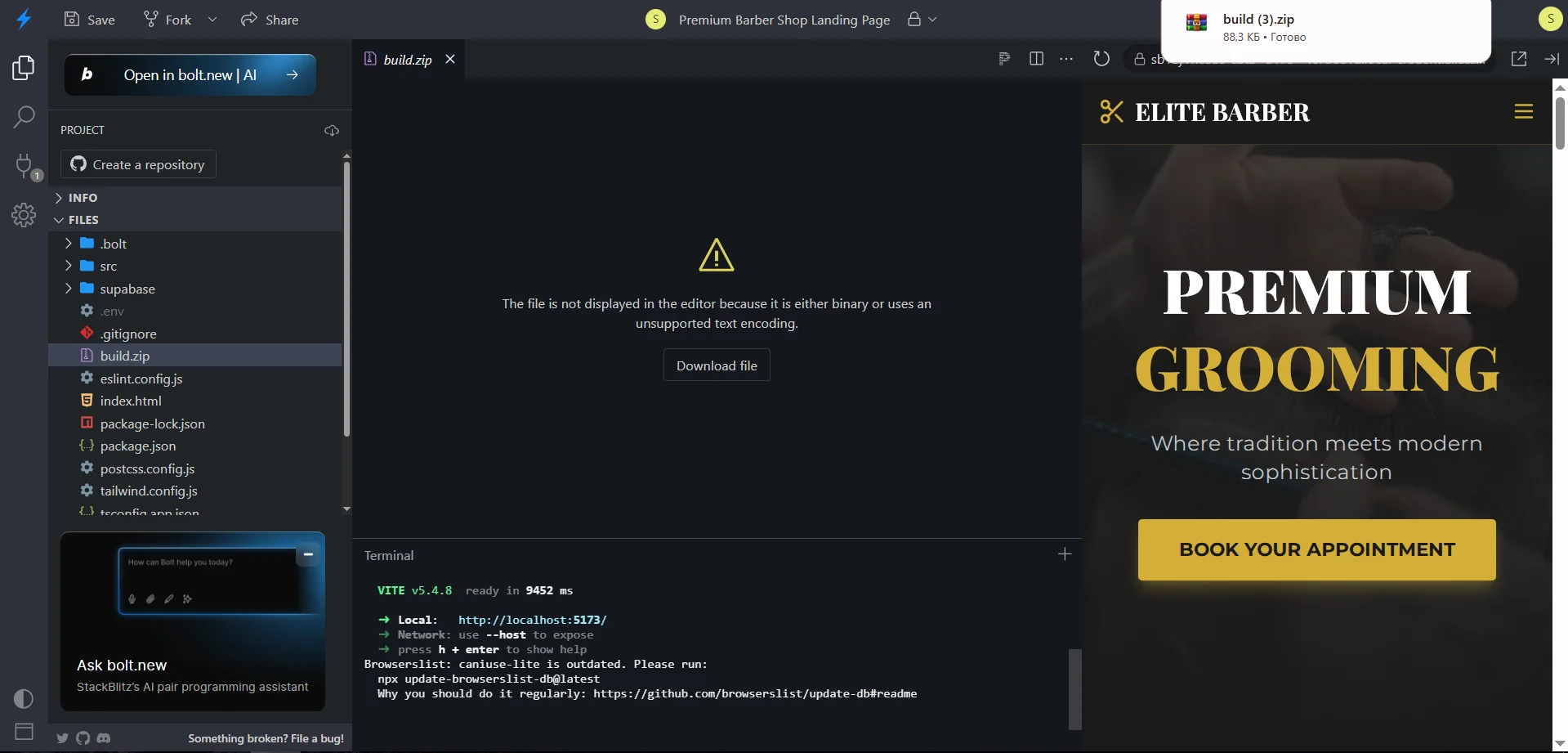The width and height of the screenshot is (1568, 753).
Task: Toggle the theme with the contrast icon
Action: point(23,698)
